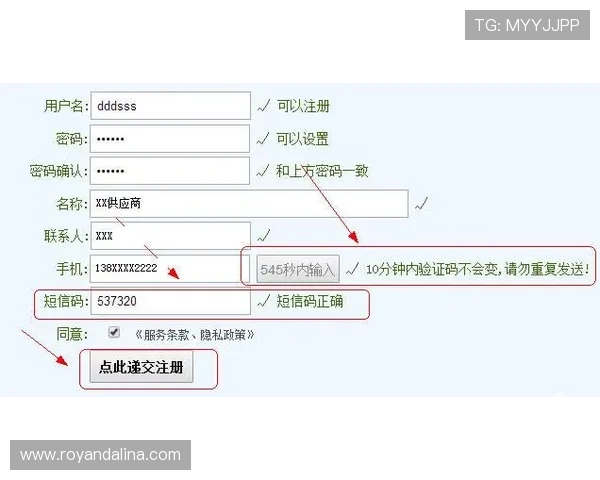Click the checkmark icon before 和上方密码一致

click(263, 171)
